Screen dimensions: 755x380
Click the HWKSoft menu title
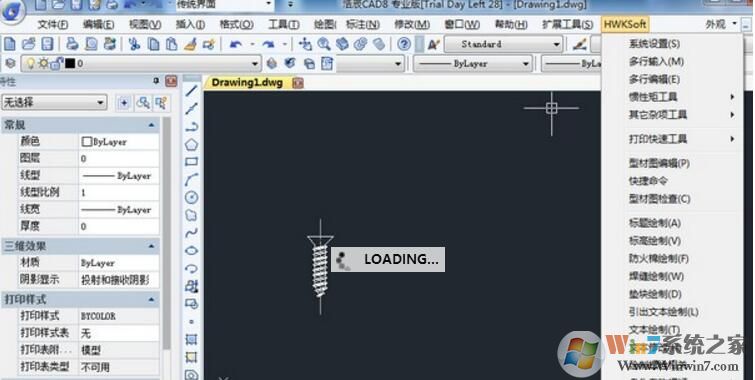click(625, 24)
